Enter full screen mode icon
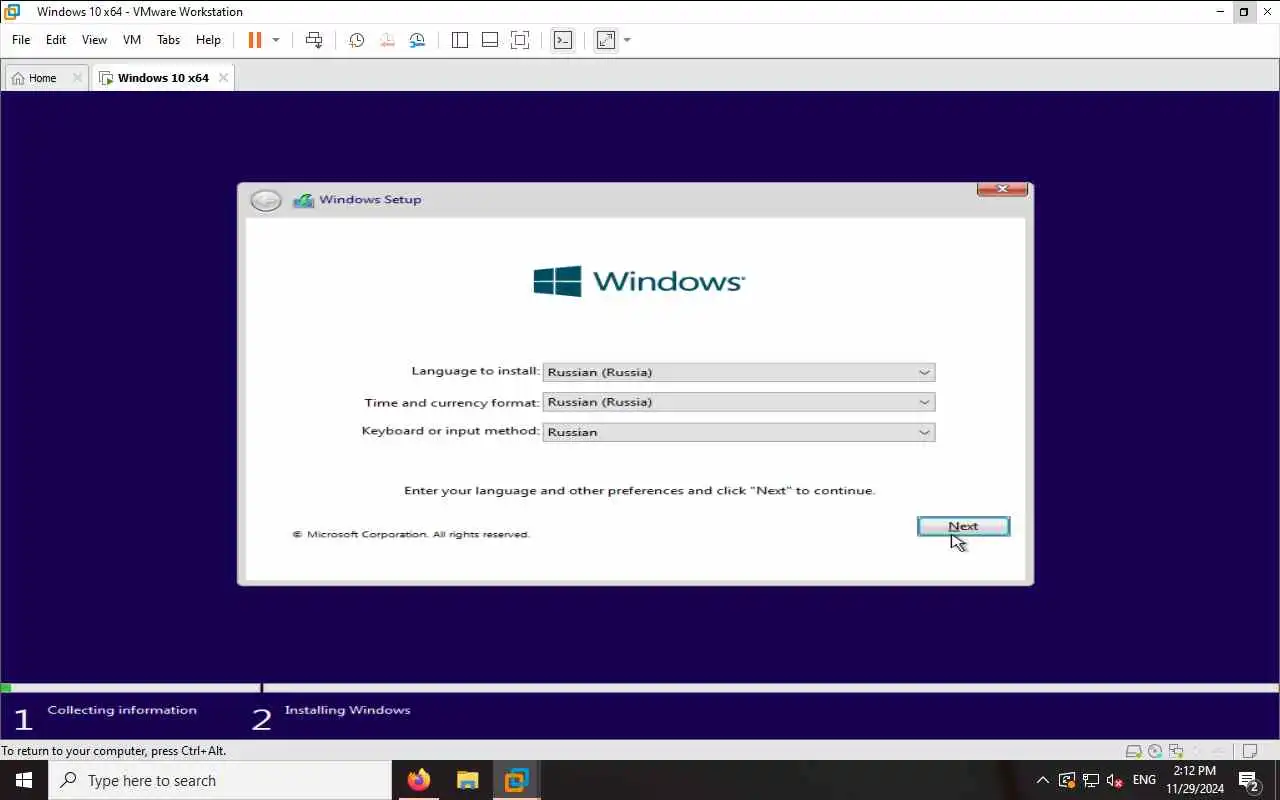The height and width of the screenshot is (800, 1280). (520, 40)
